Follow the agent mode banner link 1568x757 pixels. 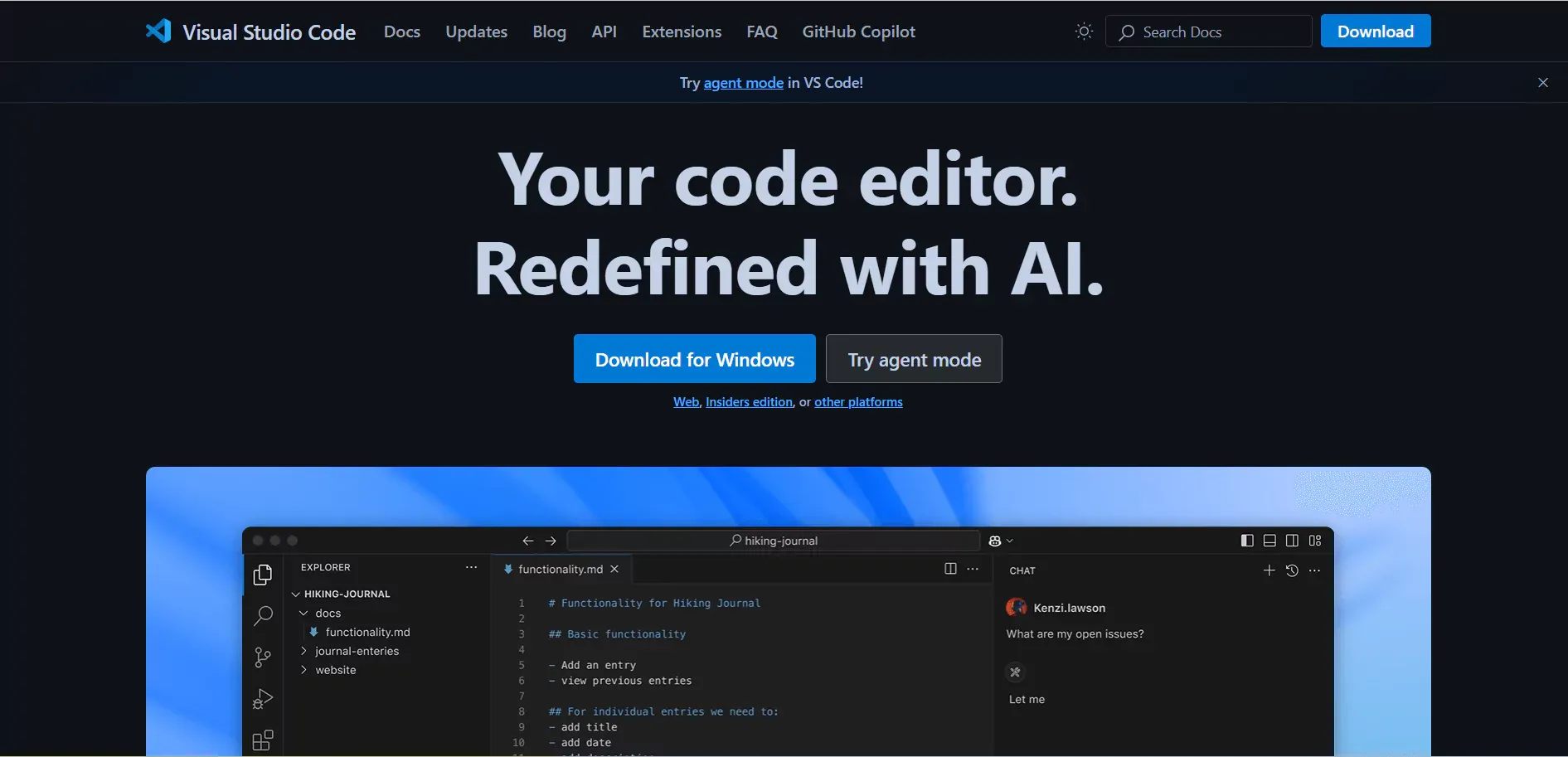tap(744, 83)
